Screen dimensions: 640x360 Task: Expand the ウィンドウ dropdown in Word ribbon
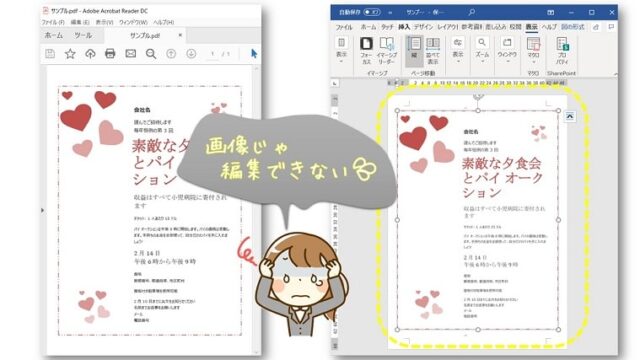click(507, 51)
